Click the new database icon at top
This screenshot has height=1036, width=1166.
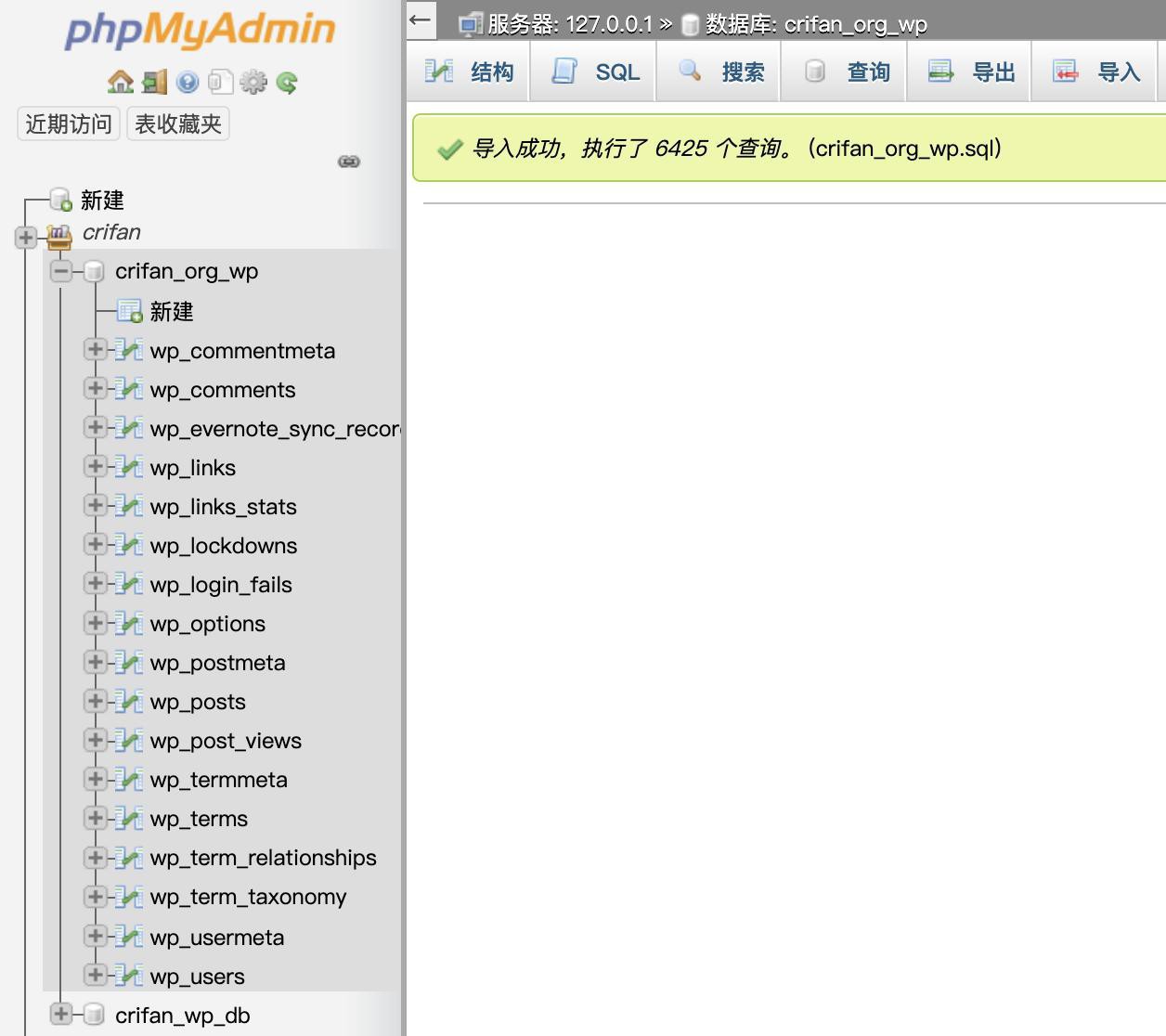click(x=60, y=200)
